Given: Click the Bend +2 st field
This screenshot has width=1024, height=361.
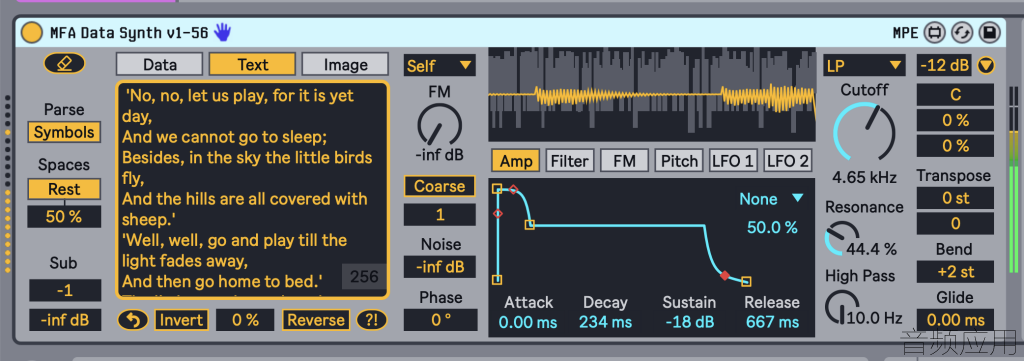Looking at the screenshot, I should [955, 272].
